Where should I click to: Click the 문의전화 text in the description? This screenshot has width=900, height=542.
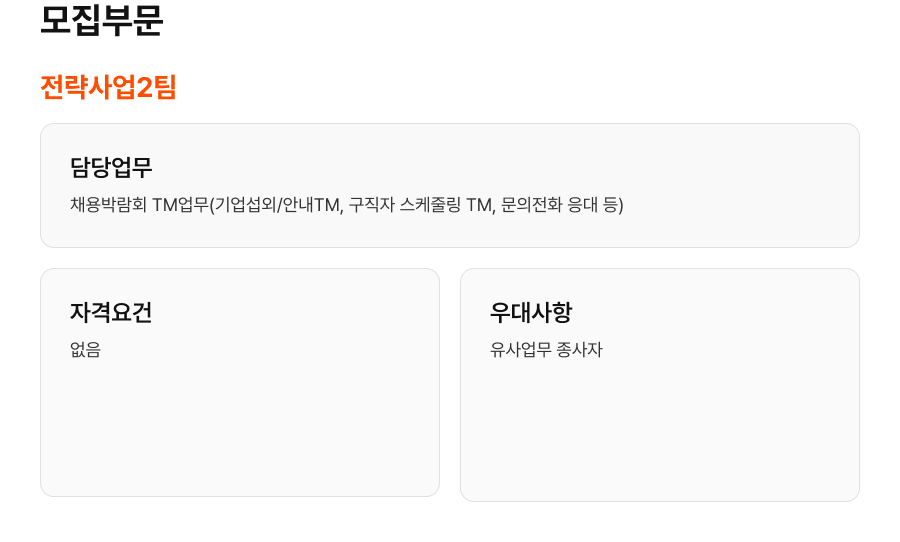pos(532,205)
